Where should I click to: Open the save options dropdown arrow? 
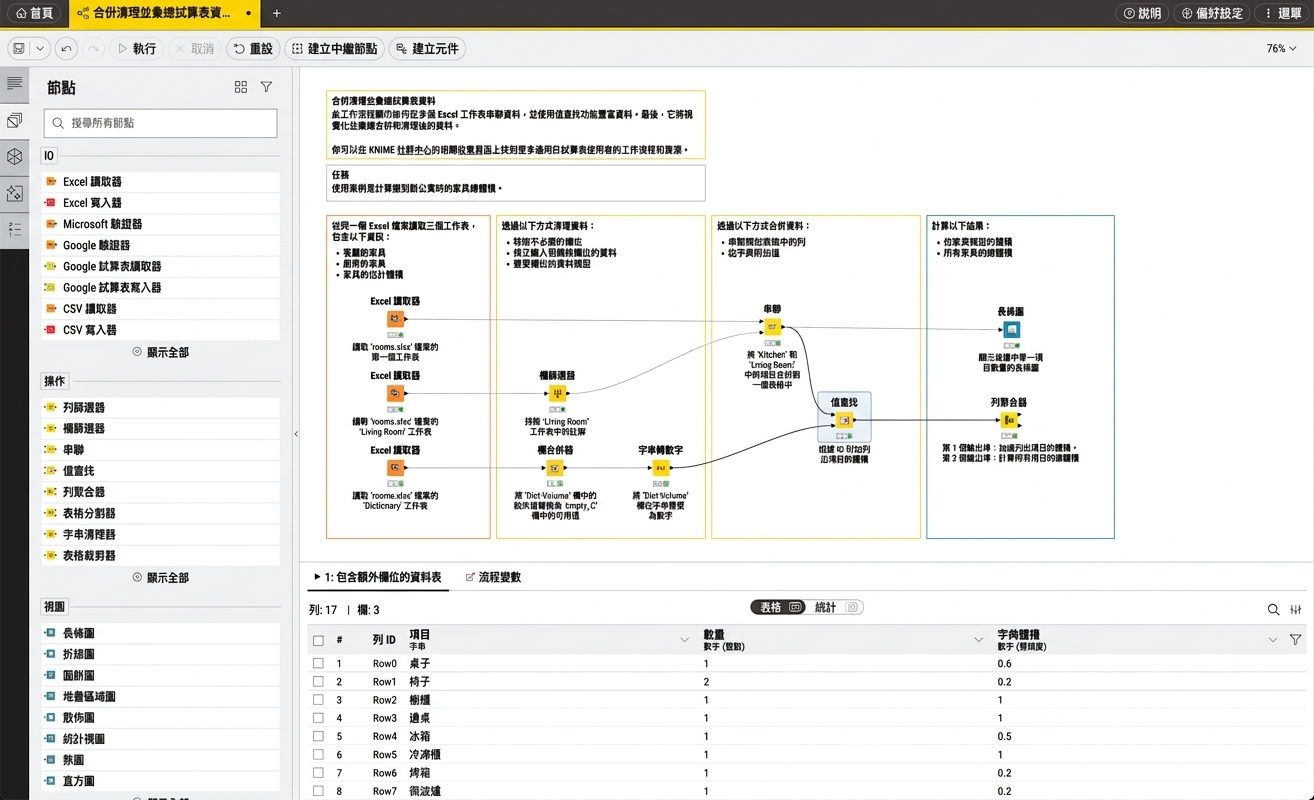40,48
